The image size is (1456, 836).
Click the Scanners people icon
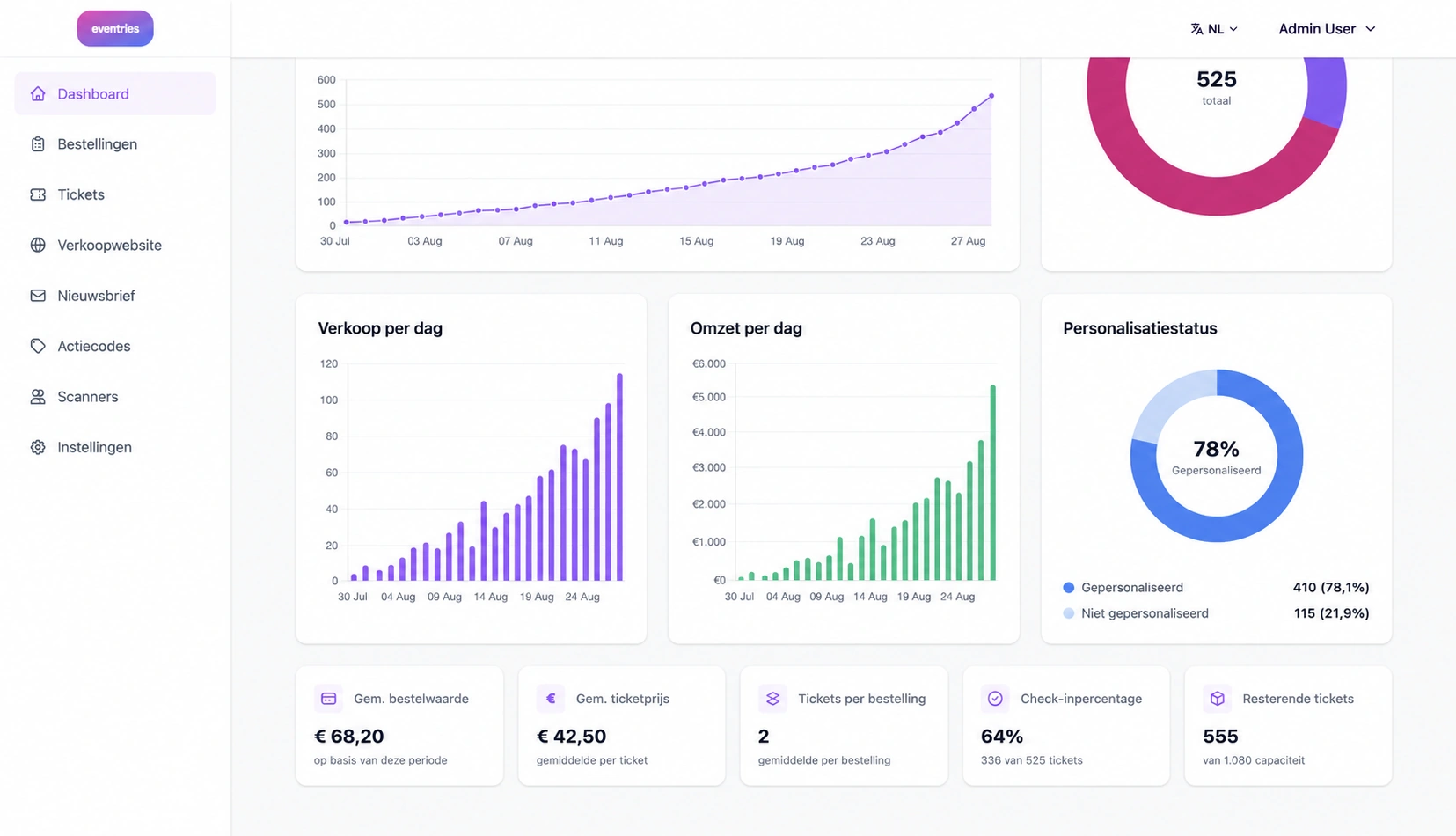(38, 397)
